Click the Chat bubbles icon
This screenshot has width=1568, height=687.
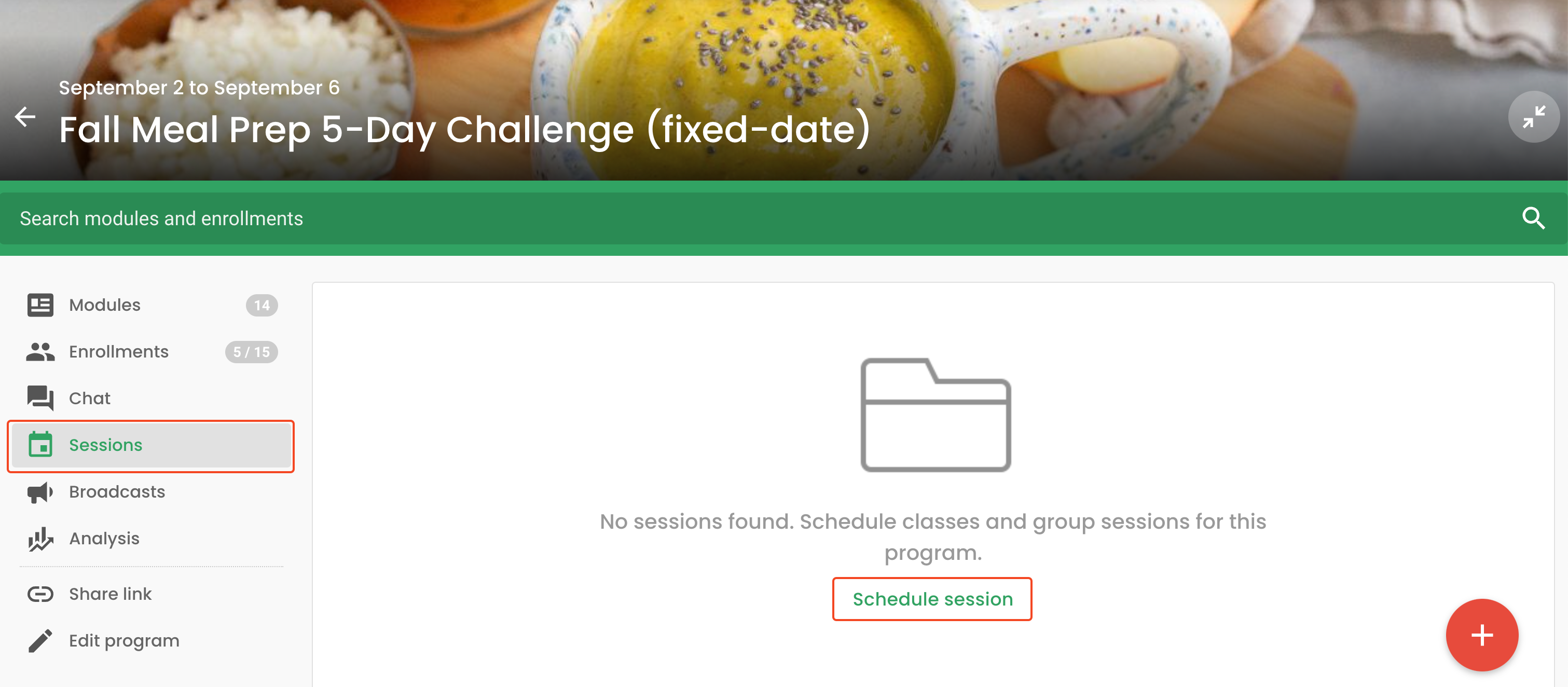point(40,399)
